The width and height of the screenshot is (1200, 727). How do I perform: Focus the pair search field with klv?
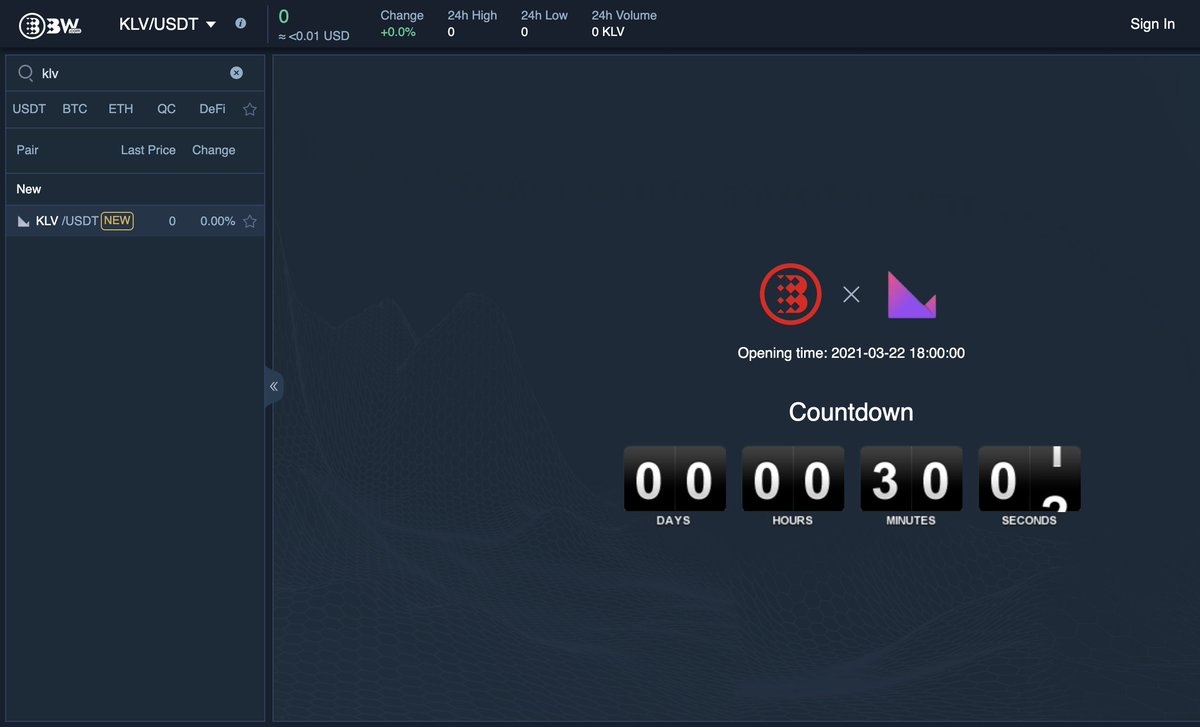135,73
